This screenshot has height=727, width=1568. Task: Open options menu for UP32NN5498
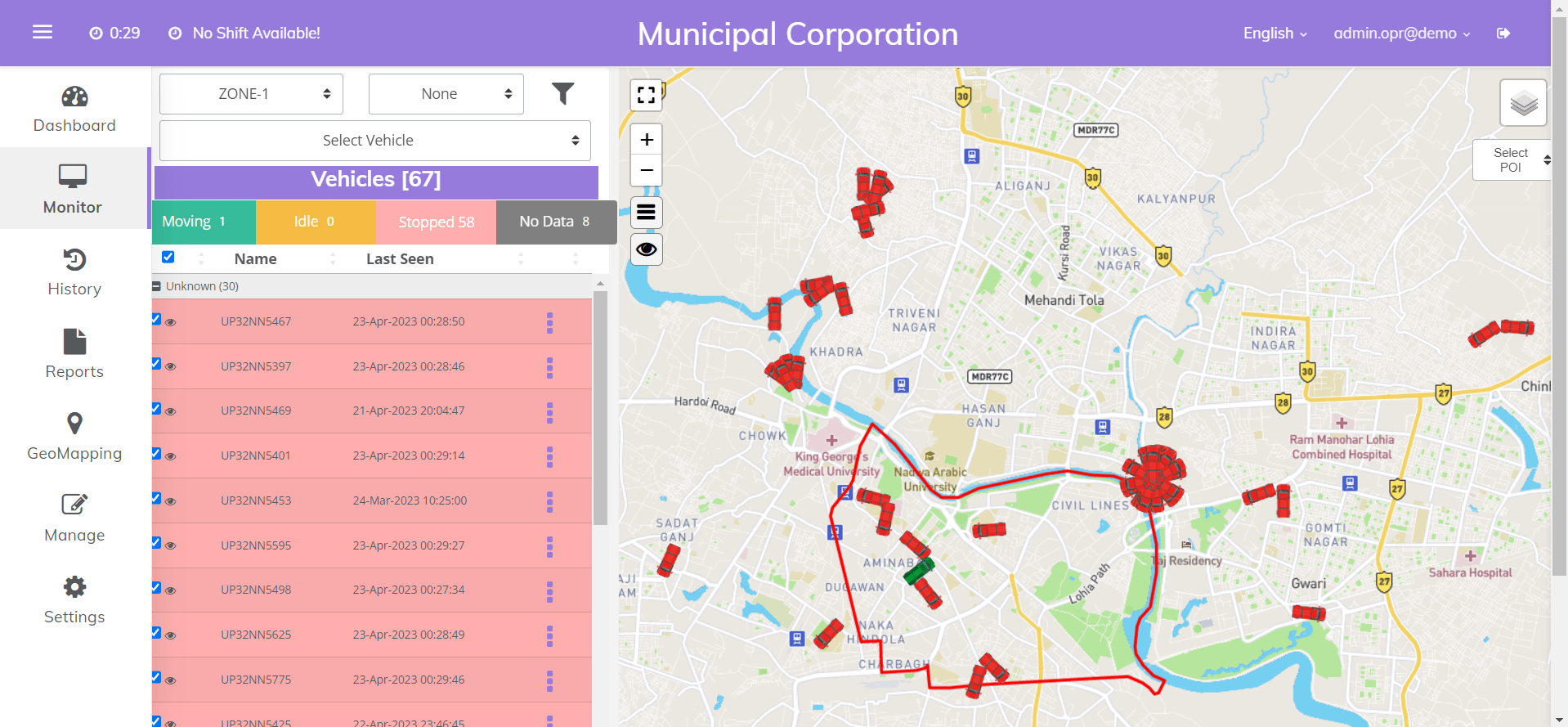coord(549,590)
